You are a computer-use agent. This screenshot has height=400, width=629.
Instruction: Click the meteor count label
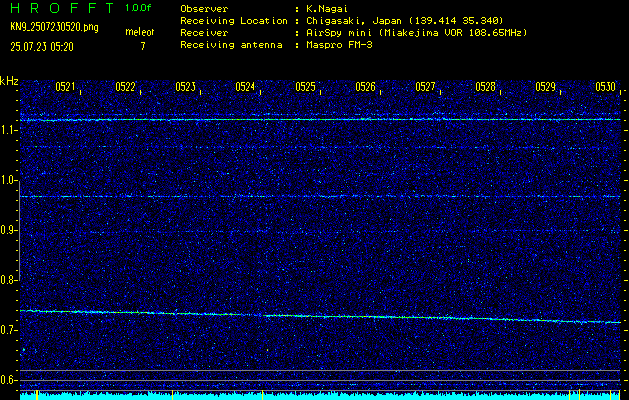[x=140, y=32]
